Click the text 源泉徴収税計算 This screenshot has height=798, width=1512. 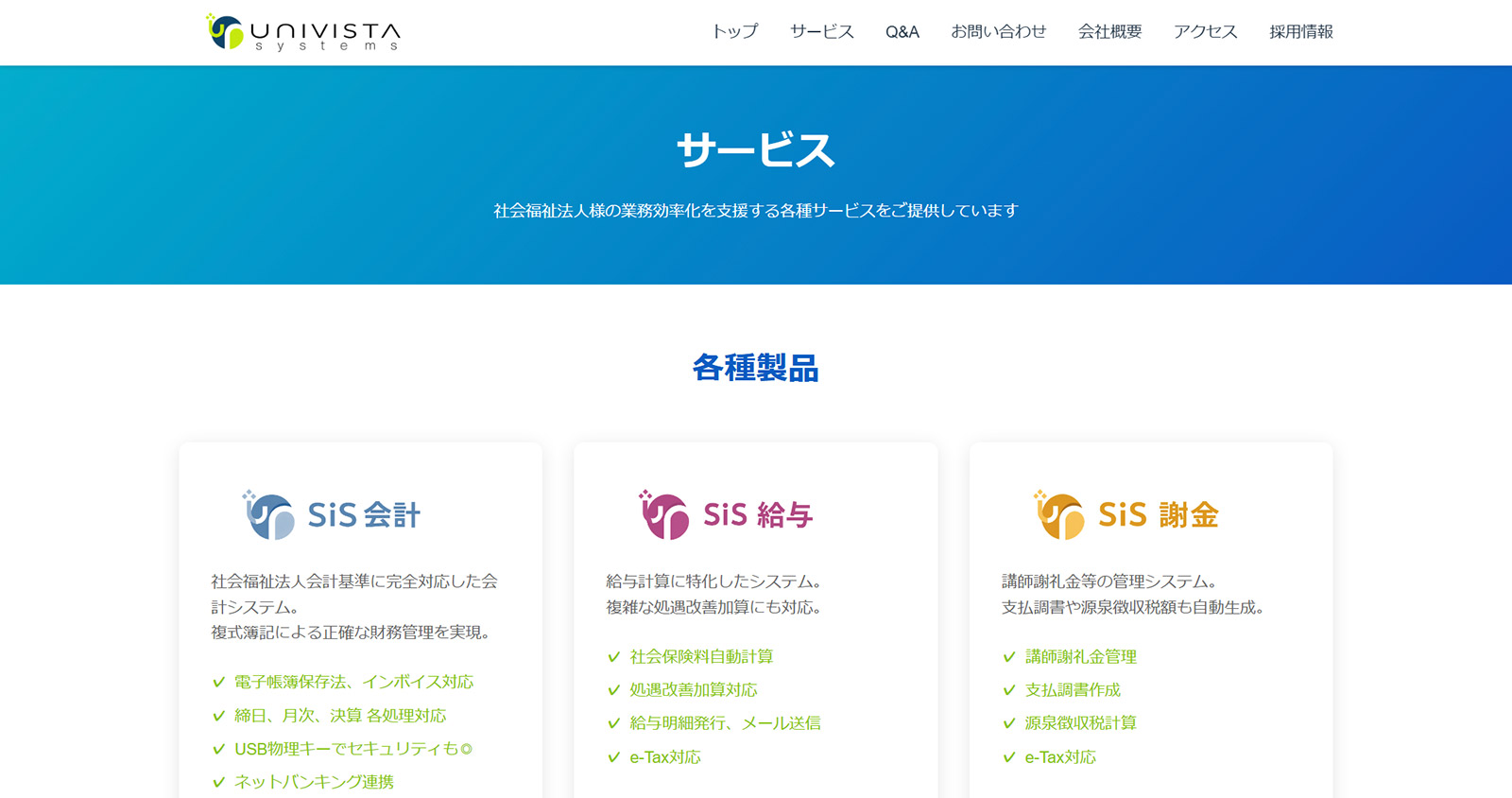pyautogui.click(x=1081, y=723)
